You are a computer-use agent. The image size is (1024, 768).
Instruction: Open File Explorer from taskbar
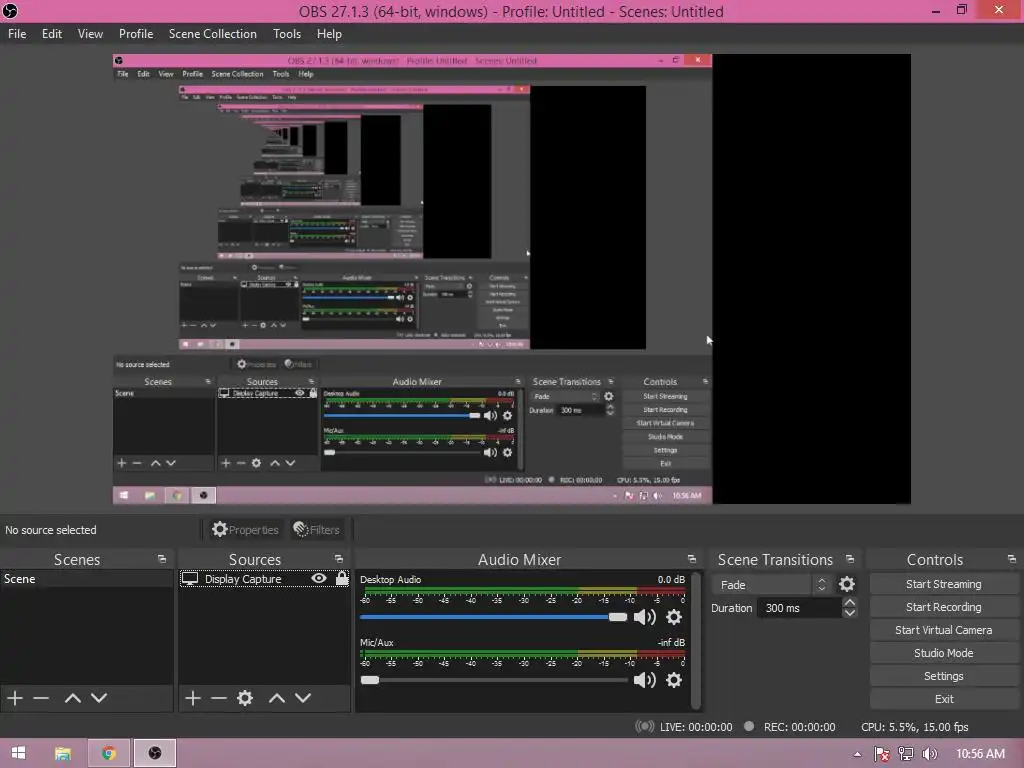pyautogui.click(x=63, y=753)
